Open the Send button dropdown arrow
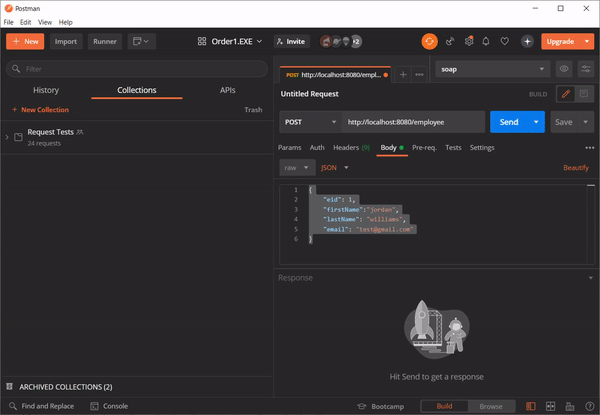This screenshot has height=415, width=600. point(536,122)
